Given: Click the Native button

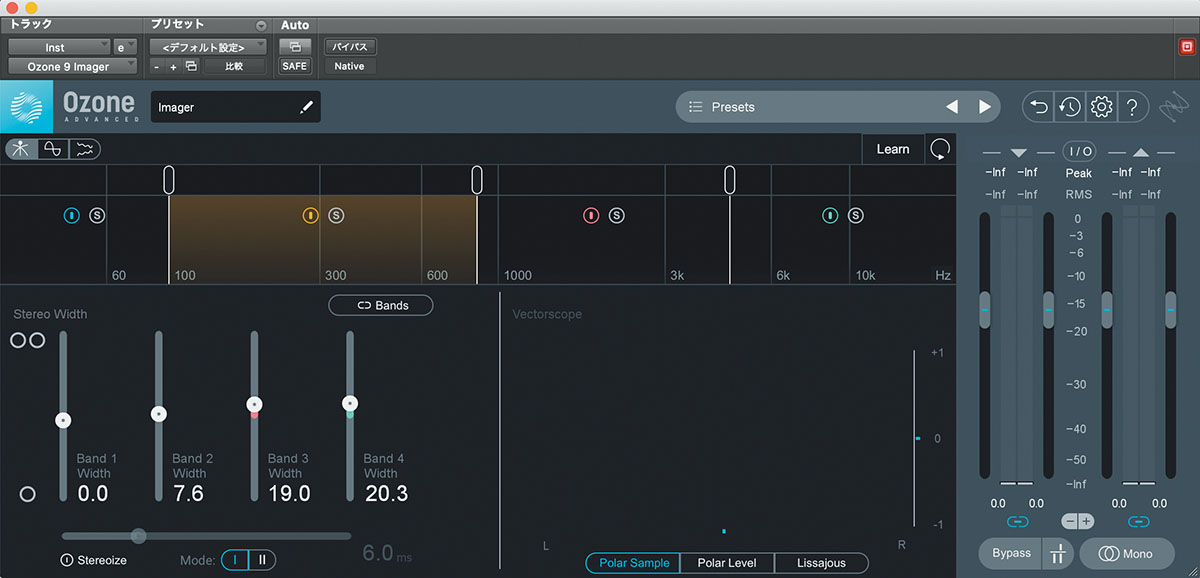Looking at the screenshot, I should coord(350,66).
